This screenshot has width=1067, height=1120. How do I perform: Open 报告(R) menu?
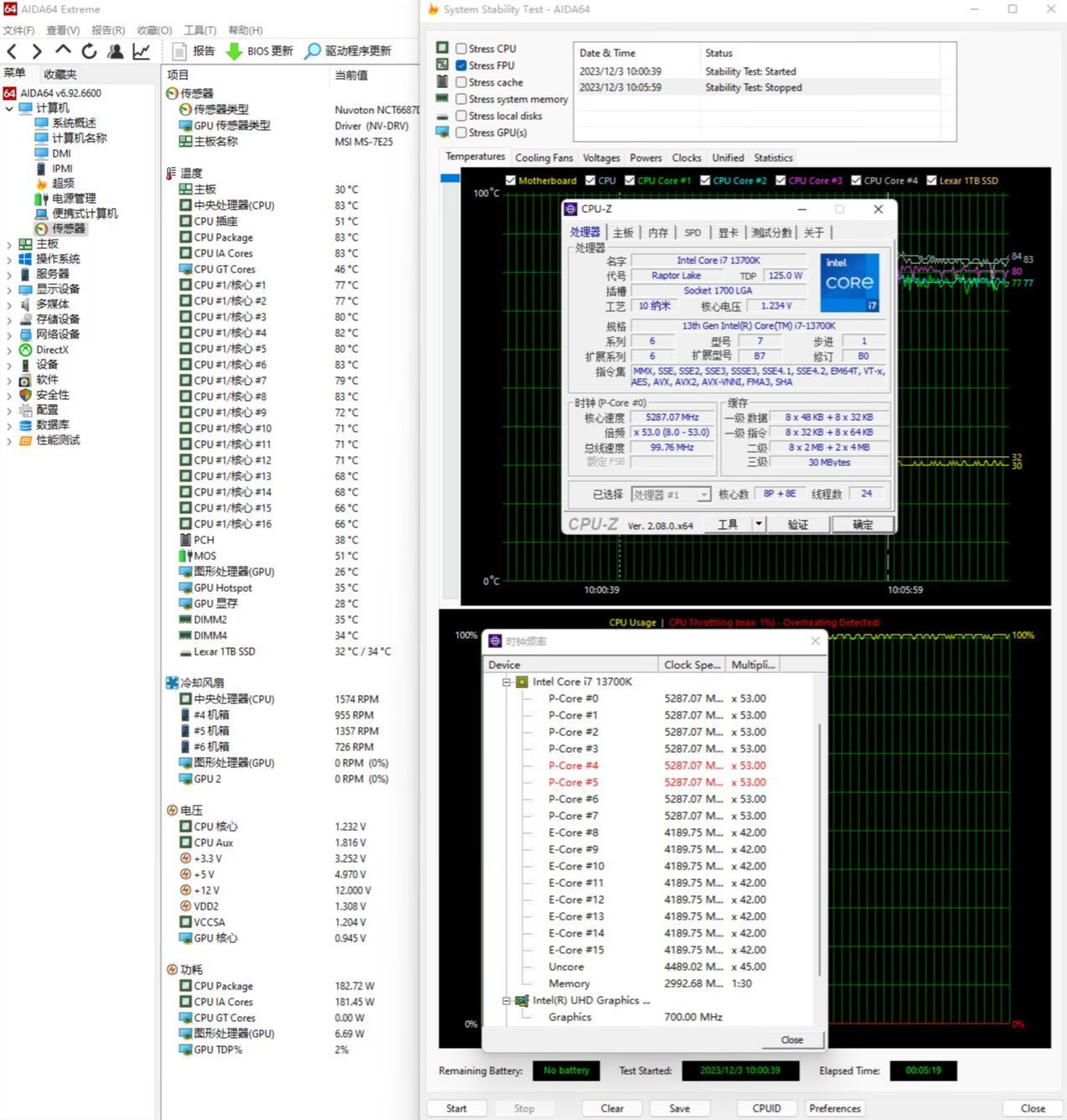pos(108,30)
